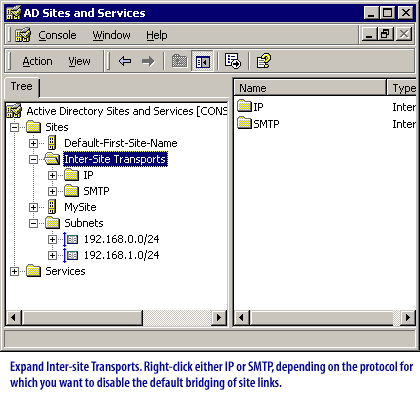This screenshot has height=400, width=420.
Task: Collapse the Subnets node
Action: pos(33,223)
